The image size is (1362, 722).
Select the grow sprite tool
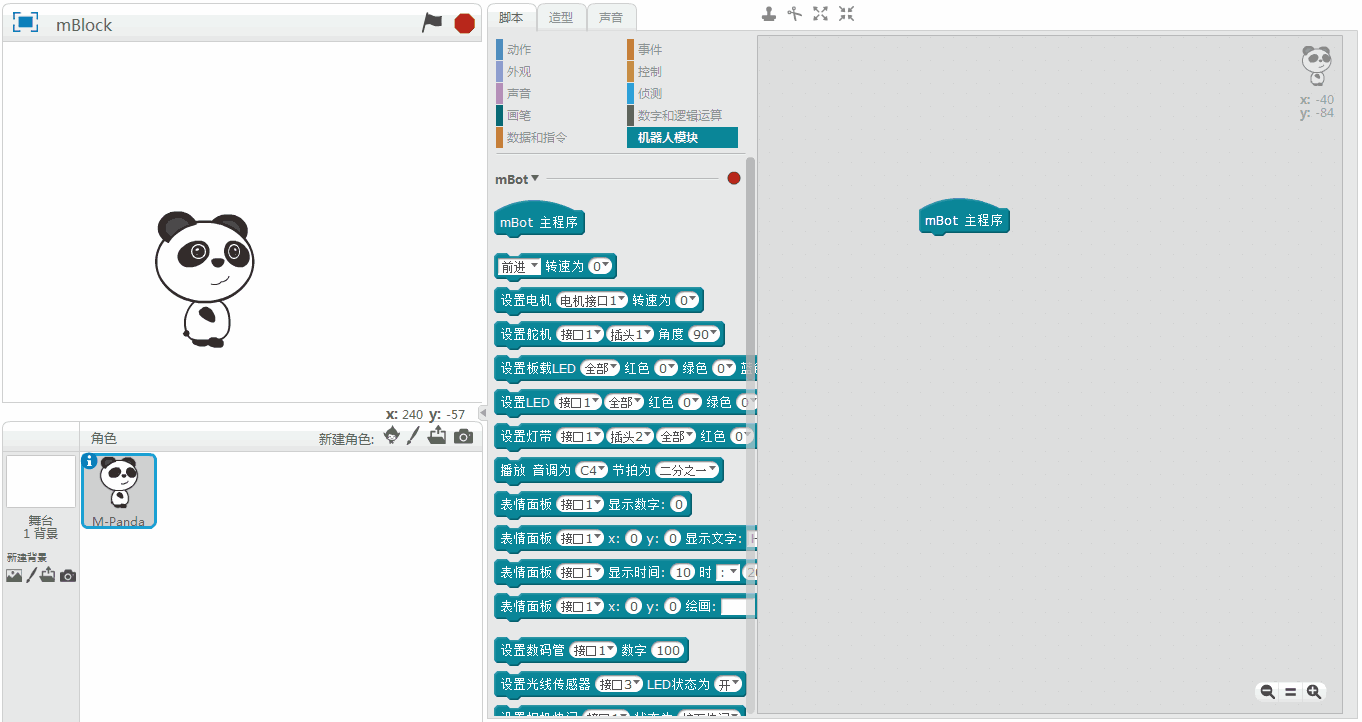(820, 13)
